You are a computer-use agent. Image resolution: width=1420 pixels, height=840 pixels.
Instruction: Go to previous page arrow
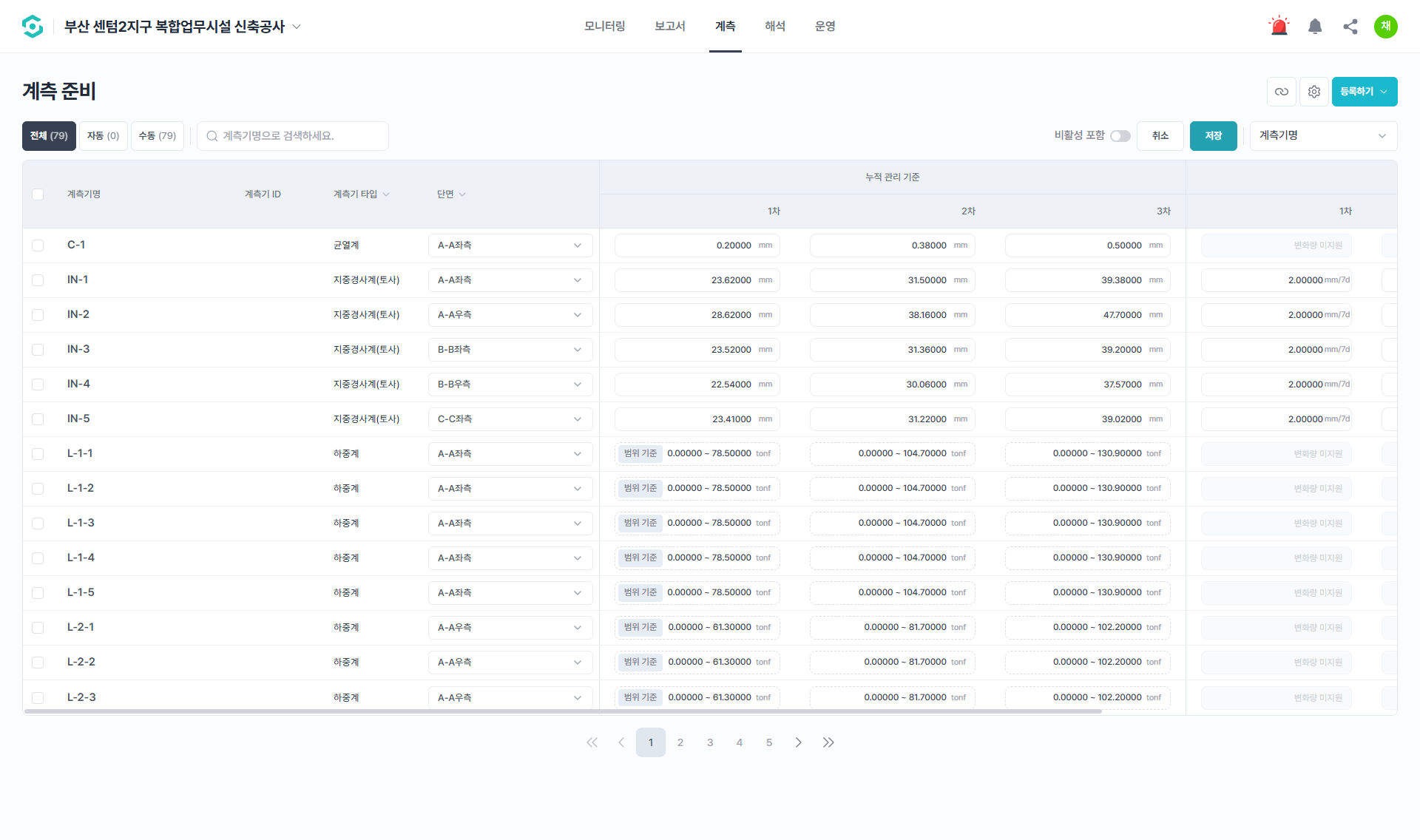621,742
